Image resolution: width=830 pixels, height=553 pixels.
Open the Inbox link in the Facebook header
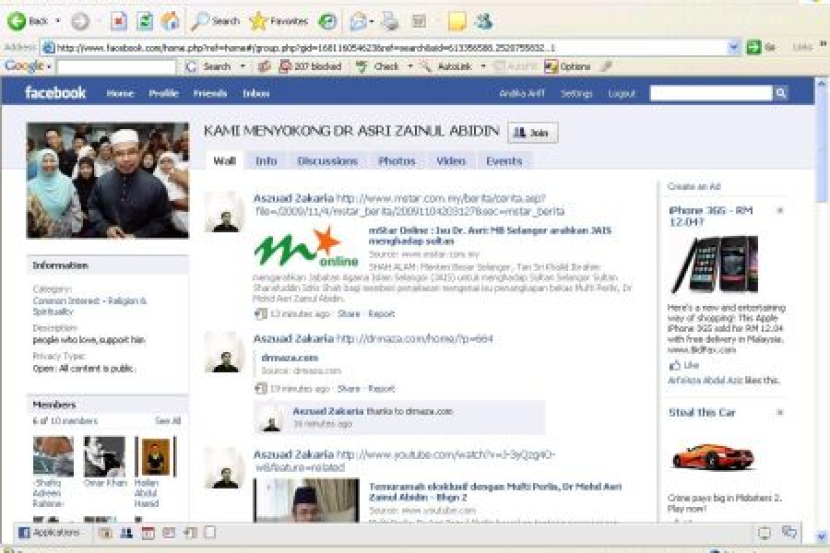coord(256,93)
